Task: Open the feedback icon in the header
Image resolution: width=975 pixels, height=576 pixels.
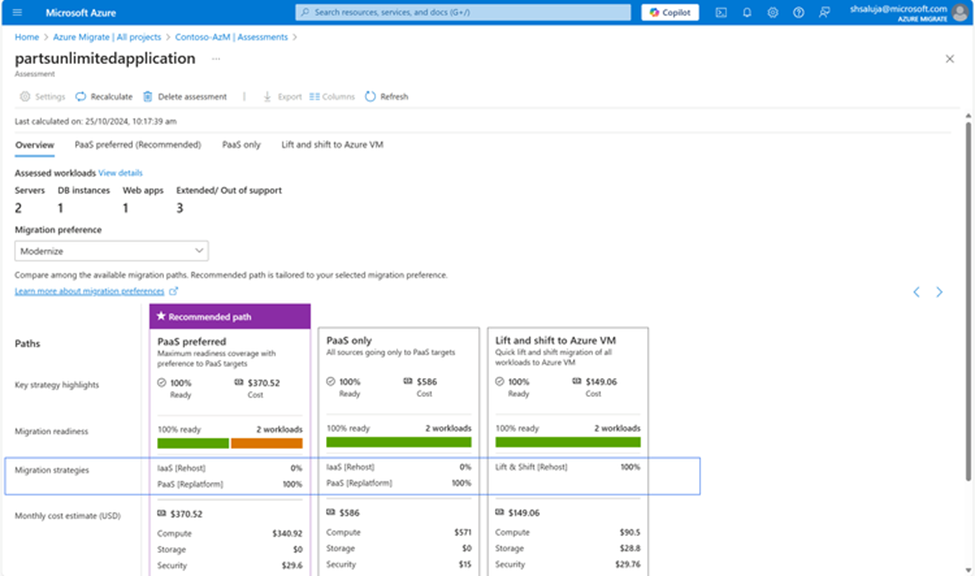Action: [x=825, y=12]
